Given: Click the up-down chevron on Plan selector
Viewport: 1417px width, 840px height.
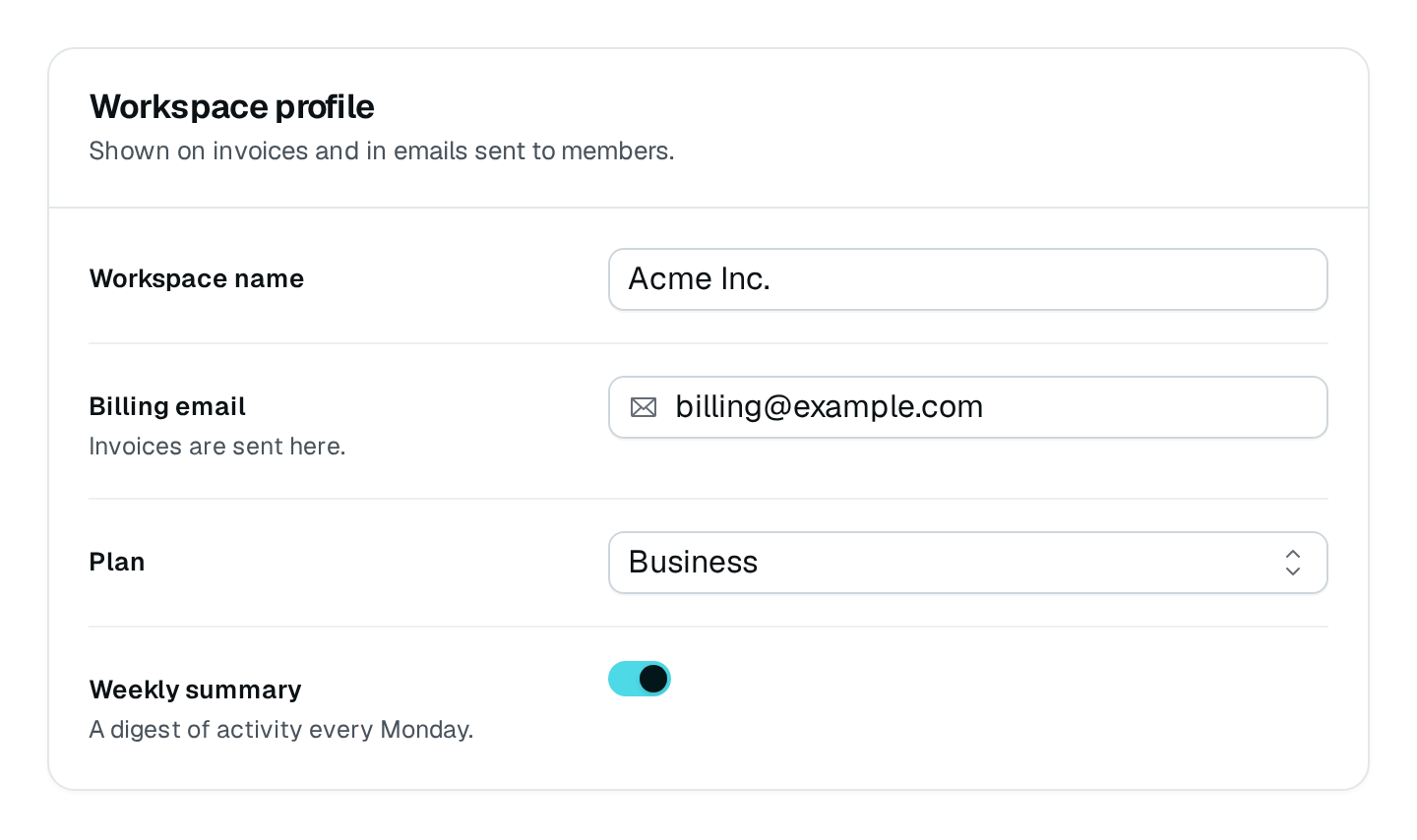Looking at the screenshot, I should 1293,563.
